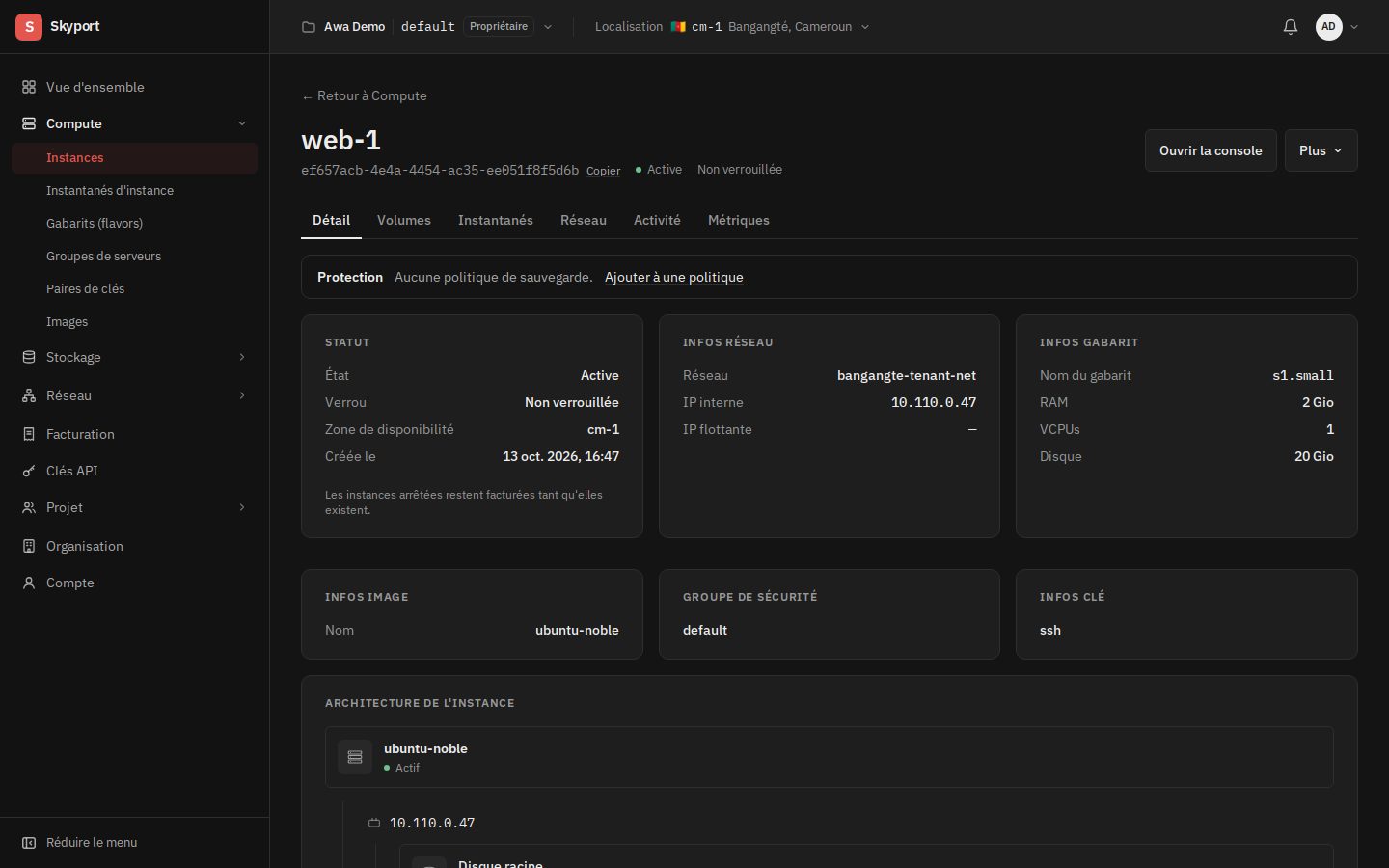Copy the instance ID with Copier
1389x868 pixels.
604,171
